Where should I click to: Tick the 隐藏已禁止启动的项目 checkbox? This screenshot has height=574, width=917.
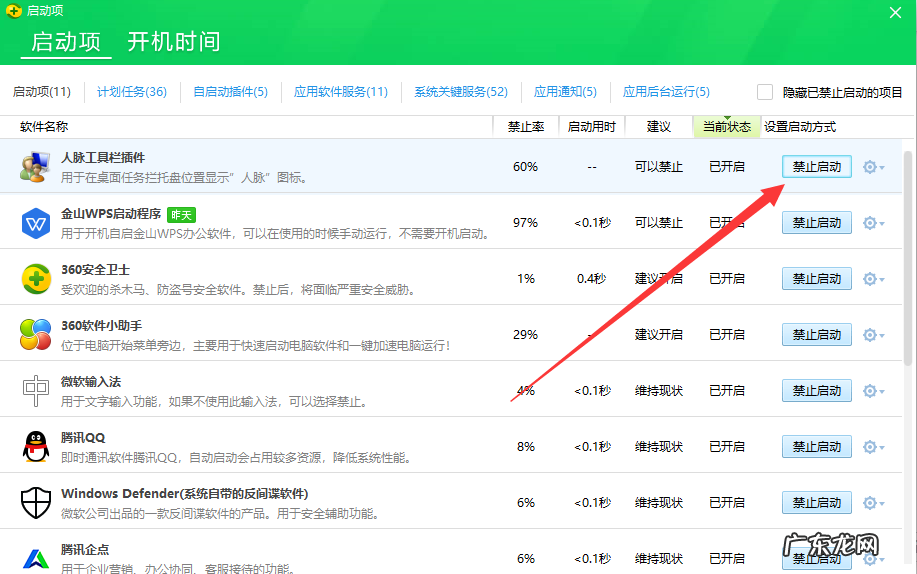[765, 92]
